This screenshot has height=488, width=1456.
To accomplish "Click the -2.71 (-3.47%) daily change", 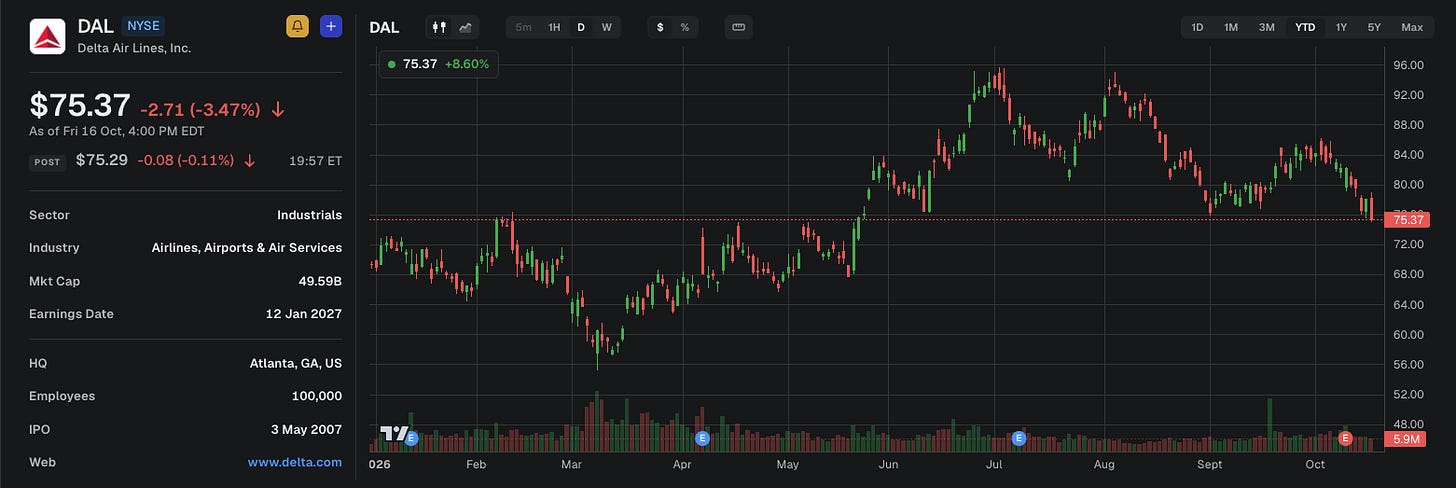I will pos(200,109).
